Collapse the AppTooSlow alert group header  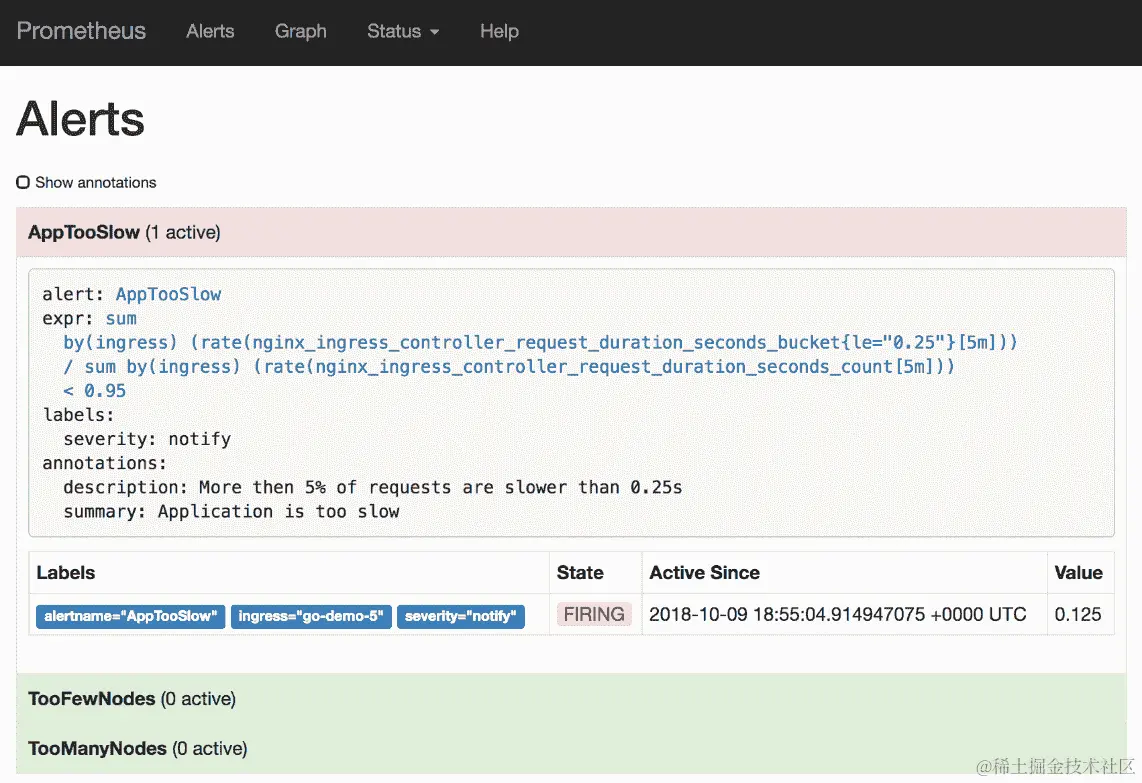pos(571,232)
